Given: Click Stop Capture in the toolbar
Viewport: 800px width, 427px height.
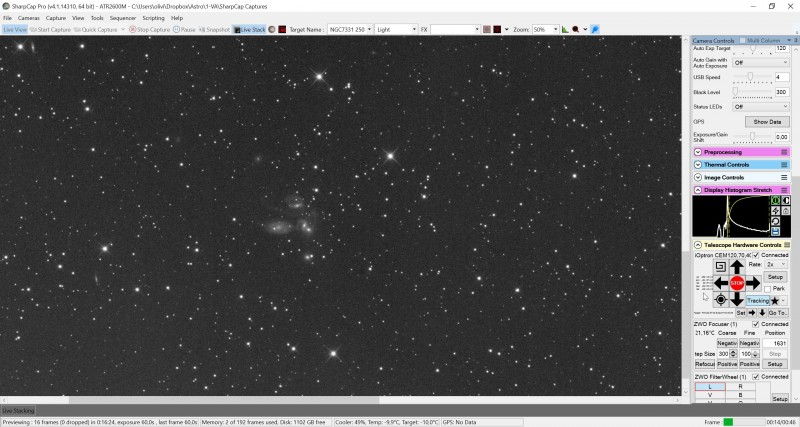Looking at the screenshot, I should 149,30.
